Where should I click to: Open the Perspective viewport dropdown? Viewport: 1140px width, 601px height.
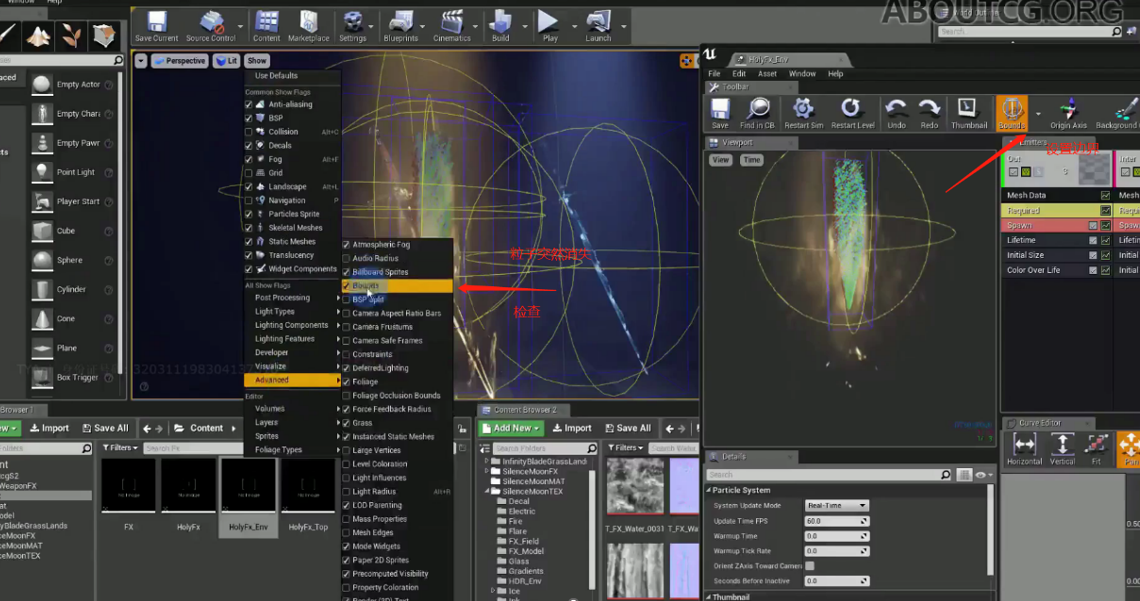tap(179, 61)
